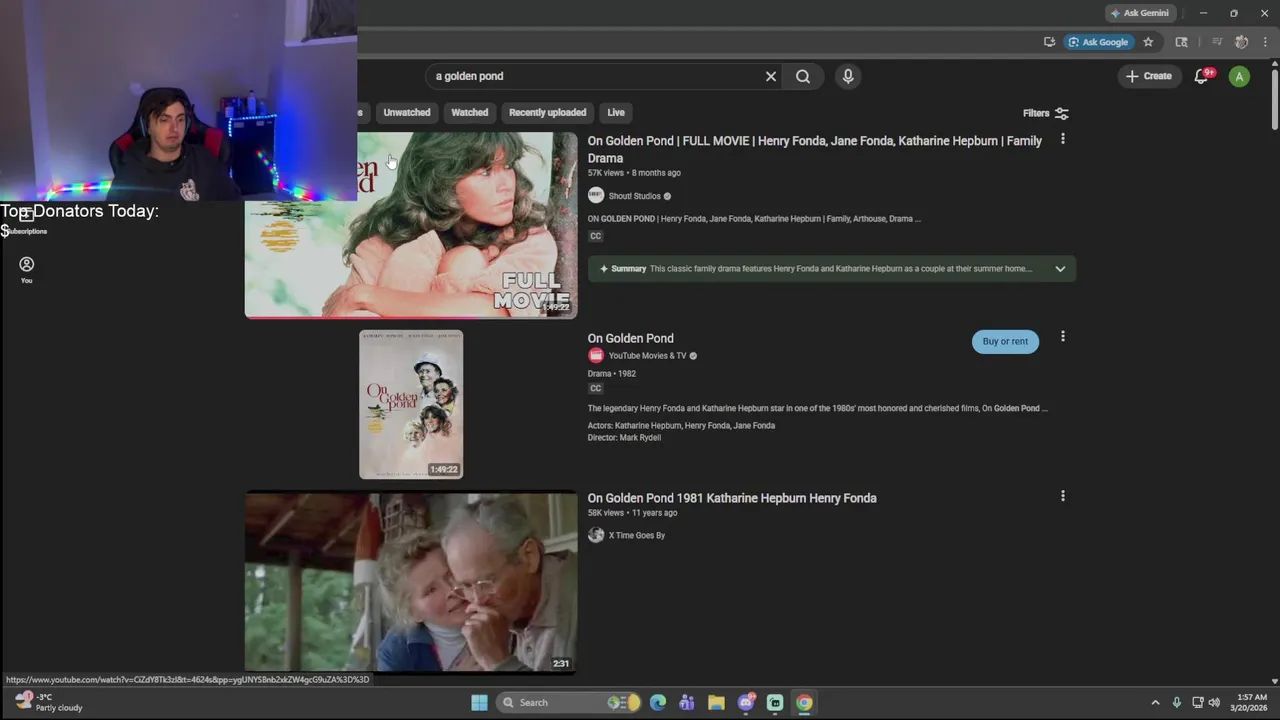Click the Windows taskbar Search box
This screenshot has height=720, width=1280.
pyautogui.click(x=569, y=702)
